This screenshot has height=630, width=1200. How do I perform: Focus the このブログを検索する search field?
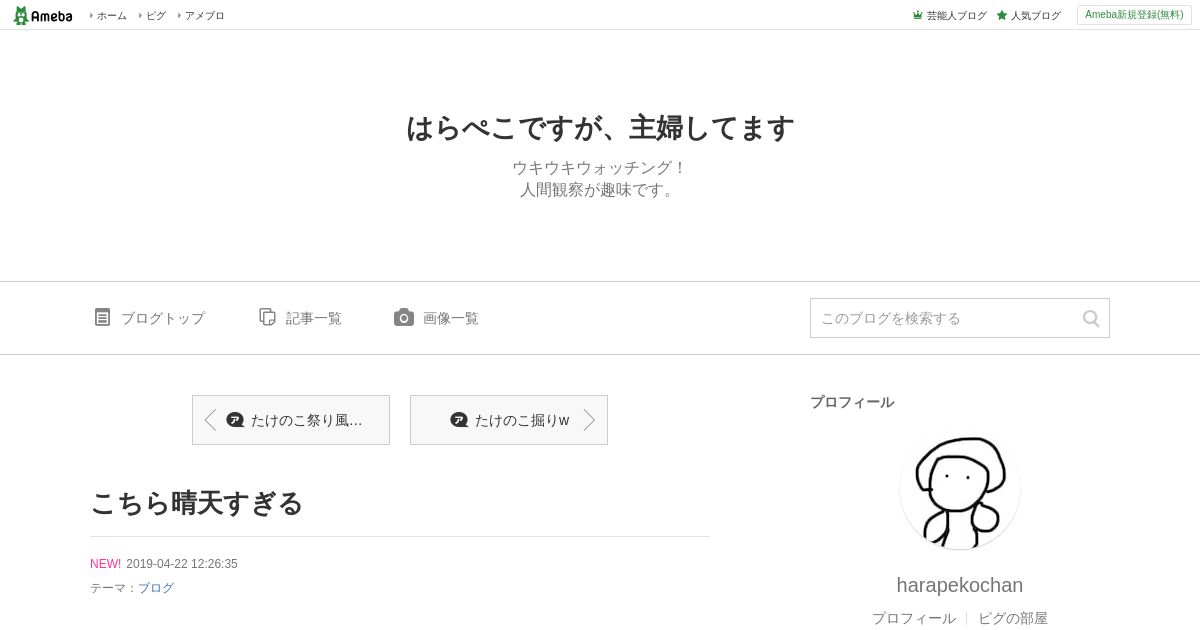point(945,318)
